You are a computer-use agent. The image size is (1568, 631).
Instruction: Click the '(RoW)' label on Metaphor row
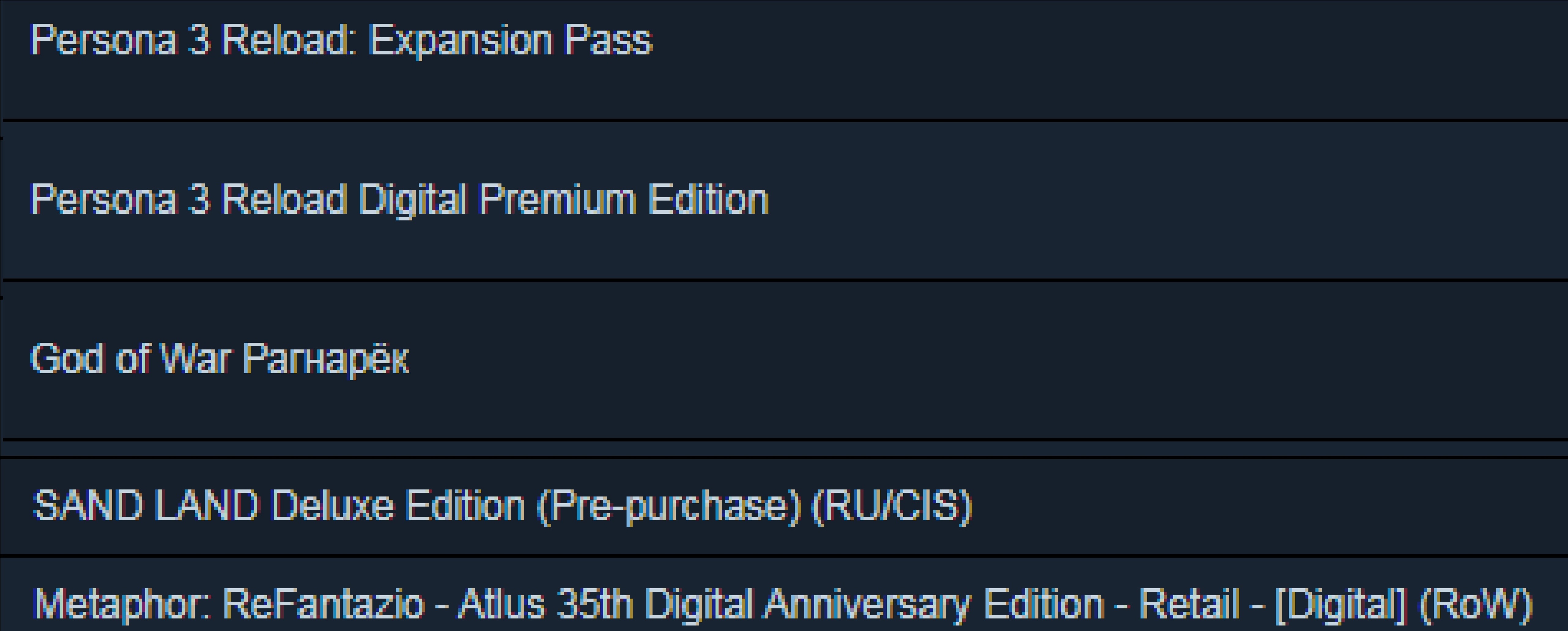(x=1475, y=605)
